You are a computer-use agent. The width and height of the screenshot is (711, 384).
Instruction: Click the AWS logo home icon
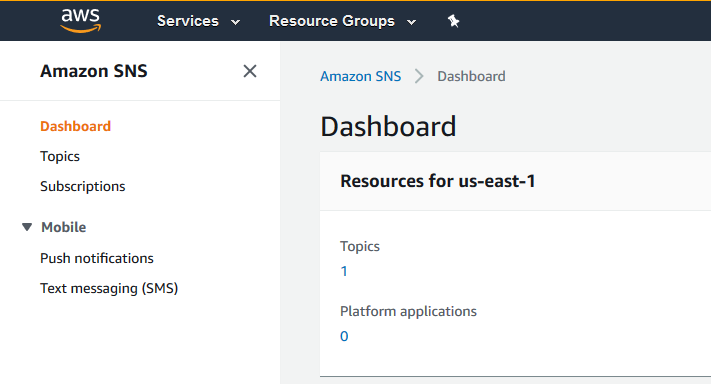point(81,20)
